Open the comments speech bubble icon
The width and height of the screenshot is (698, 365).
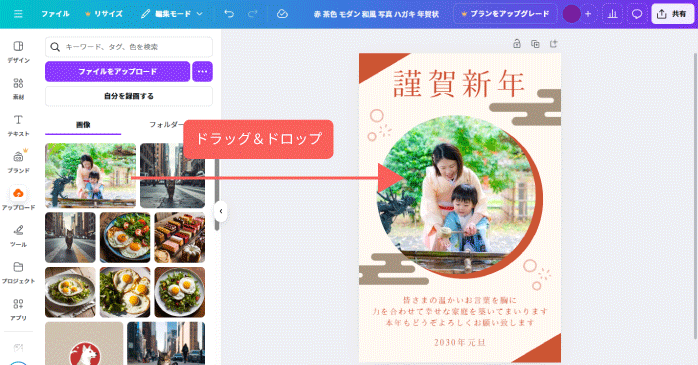(x=637, y=14)
